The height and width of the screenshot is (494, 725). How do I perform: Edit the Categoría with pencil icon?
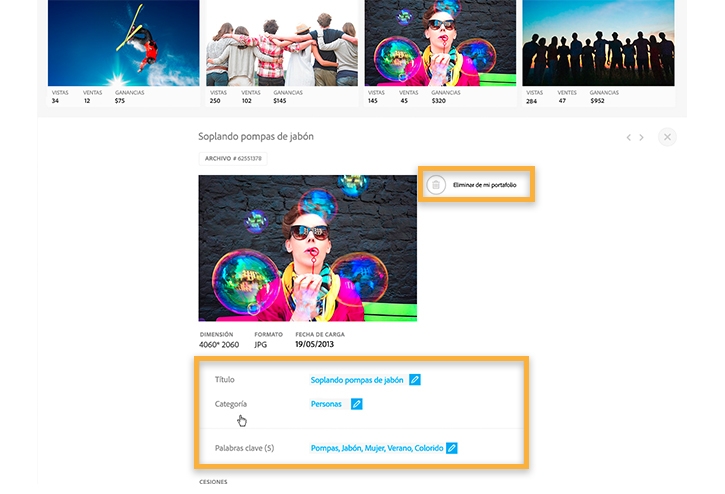356,404
